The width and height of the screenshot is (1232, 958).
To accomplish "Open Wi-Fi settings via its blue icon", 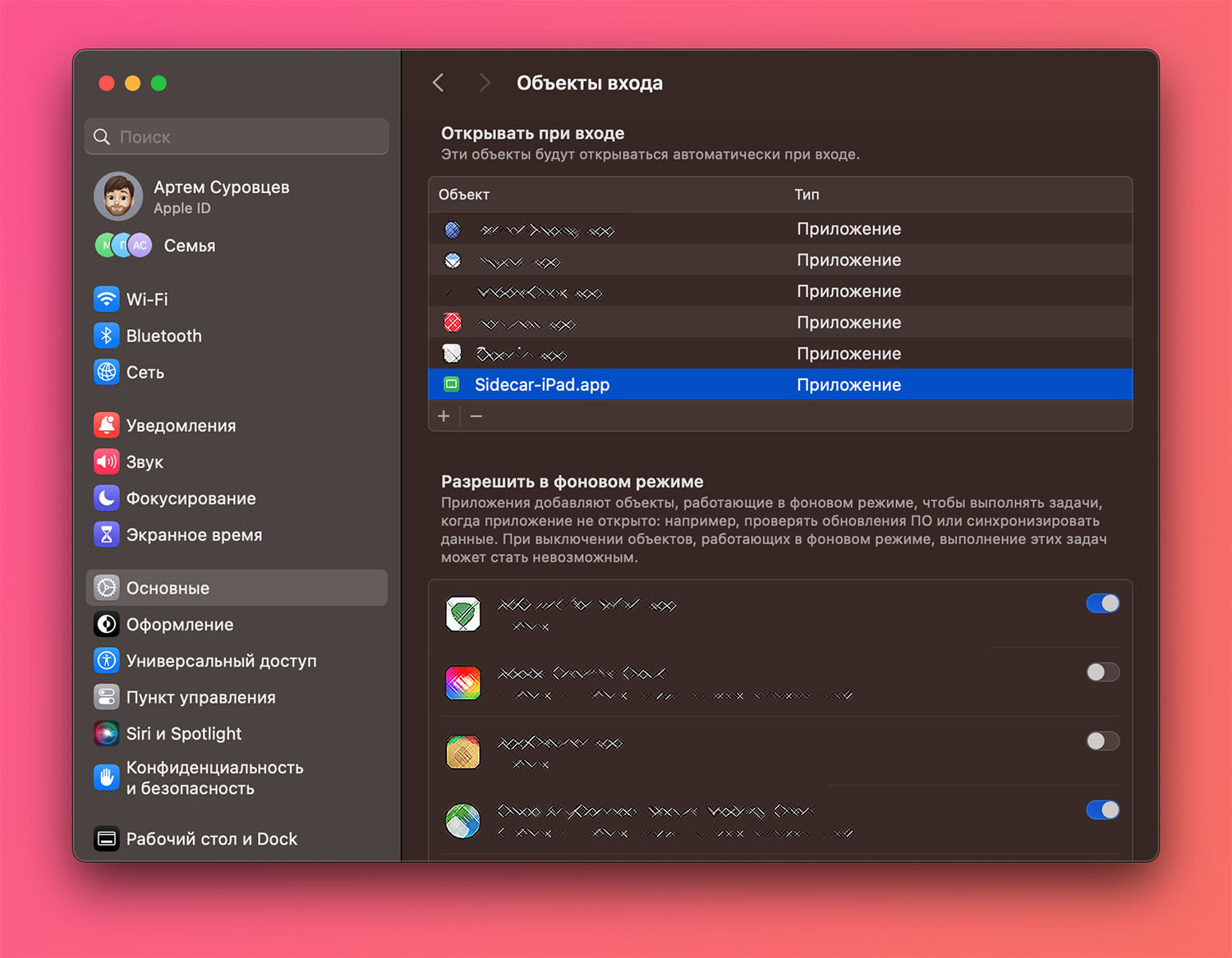I will pos(107,299).
